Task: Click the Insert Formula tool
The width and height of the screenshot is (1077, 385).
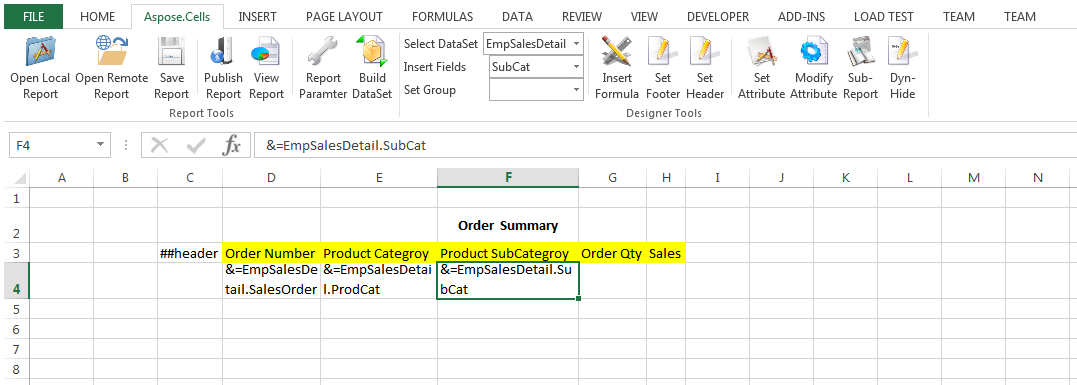Action: tap(616, 52)
